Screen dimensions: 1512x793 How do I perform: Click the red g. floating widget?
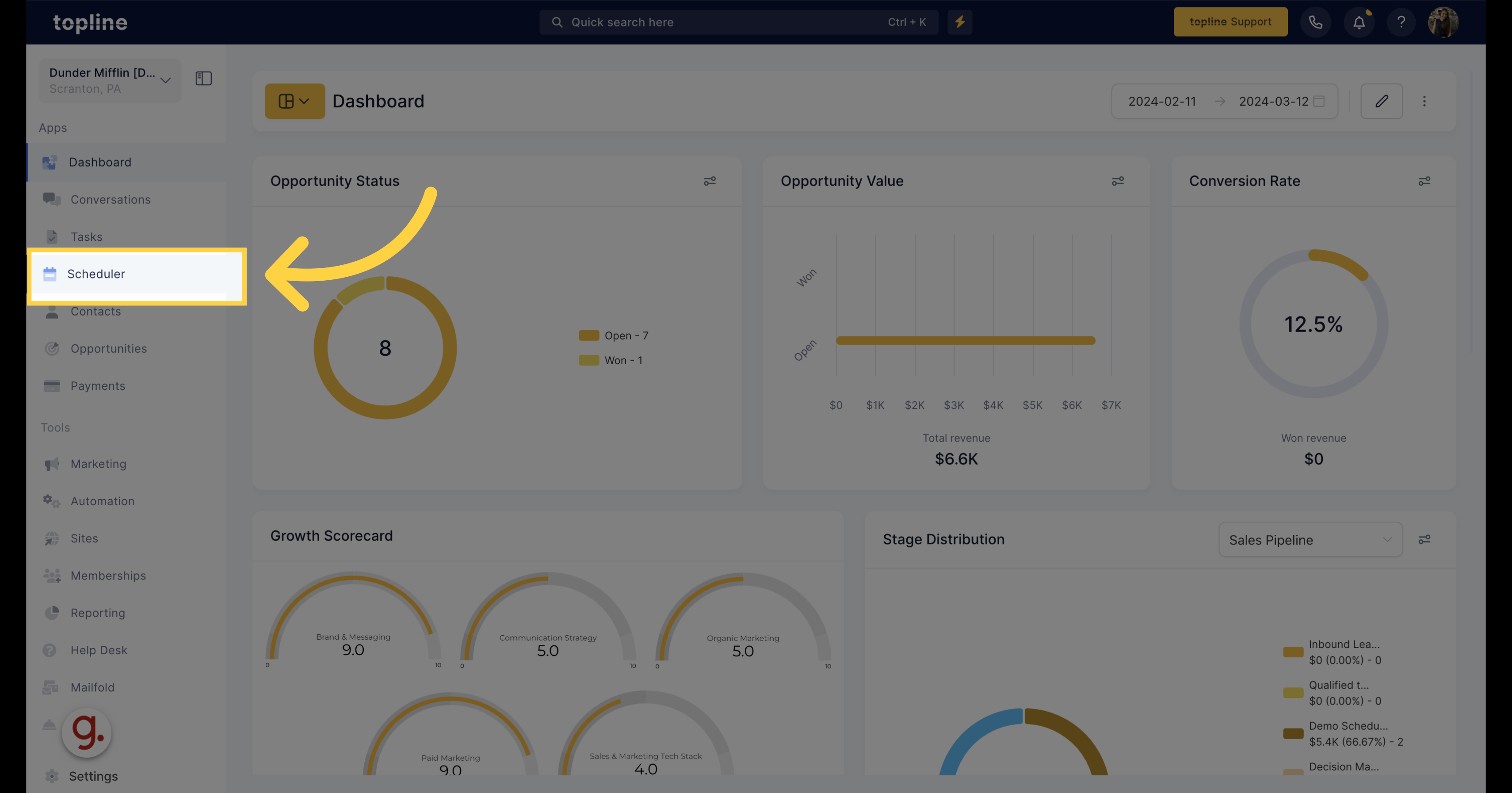(x=86, y=732)
